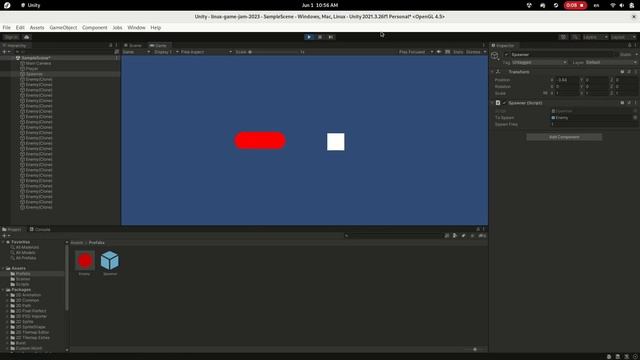The height and width of the screenshot is (360, 640).
Task: Open the Play Focused dropdown
Action: point(416,52)
